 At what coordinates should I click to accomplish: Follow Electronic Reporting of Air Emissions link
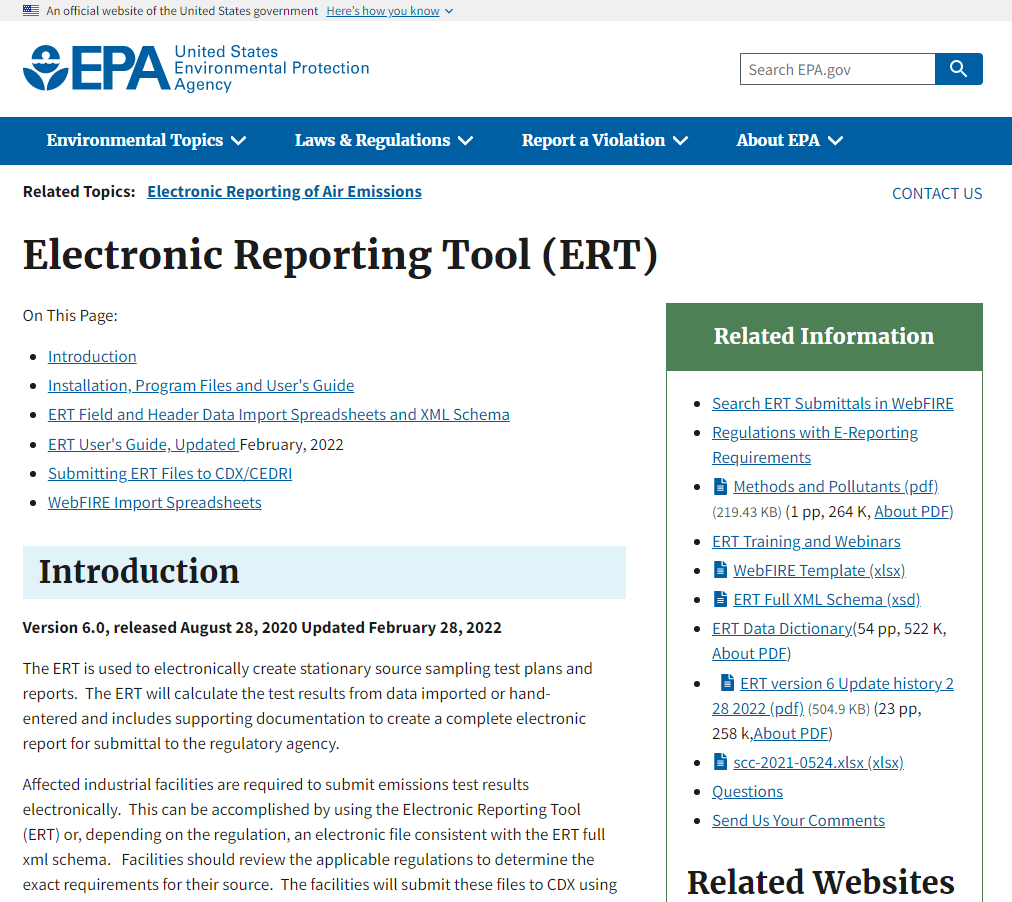tap(284, 192)
